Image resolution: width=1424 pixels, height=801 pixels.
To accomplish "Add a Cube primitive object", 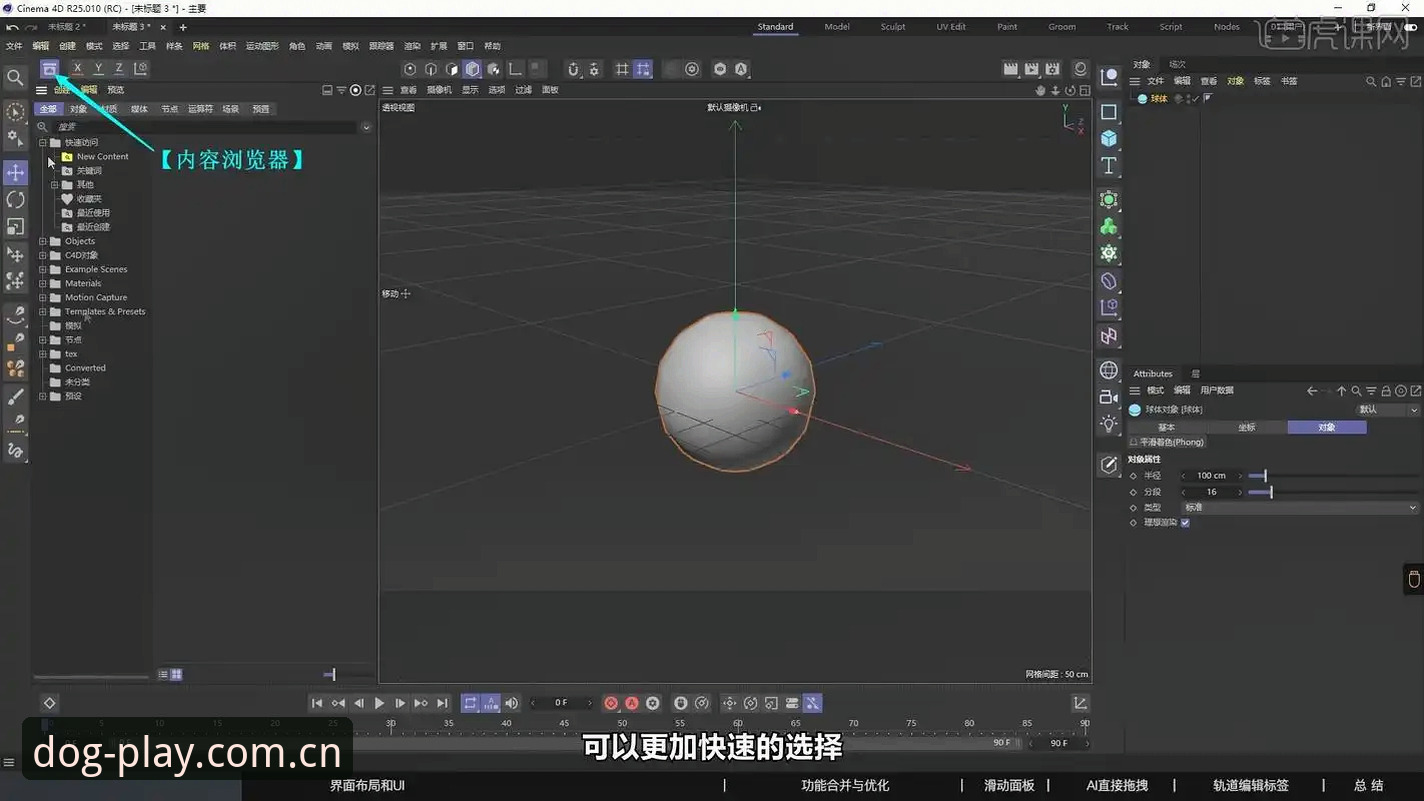I will coord(1109,139).
